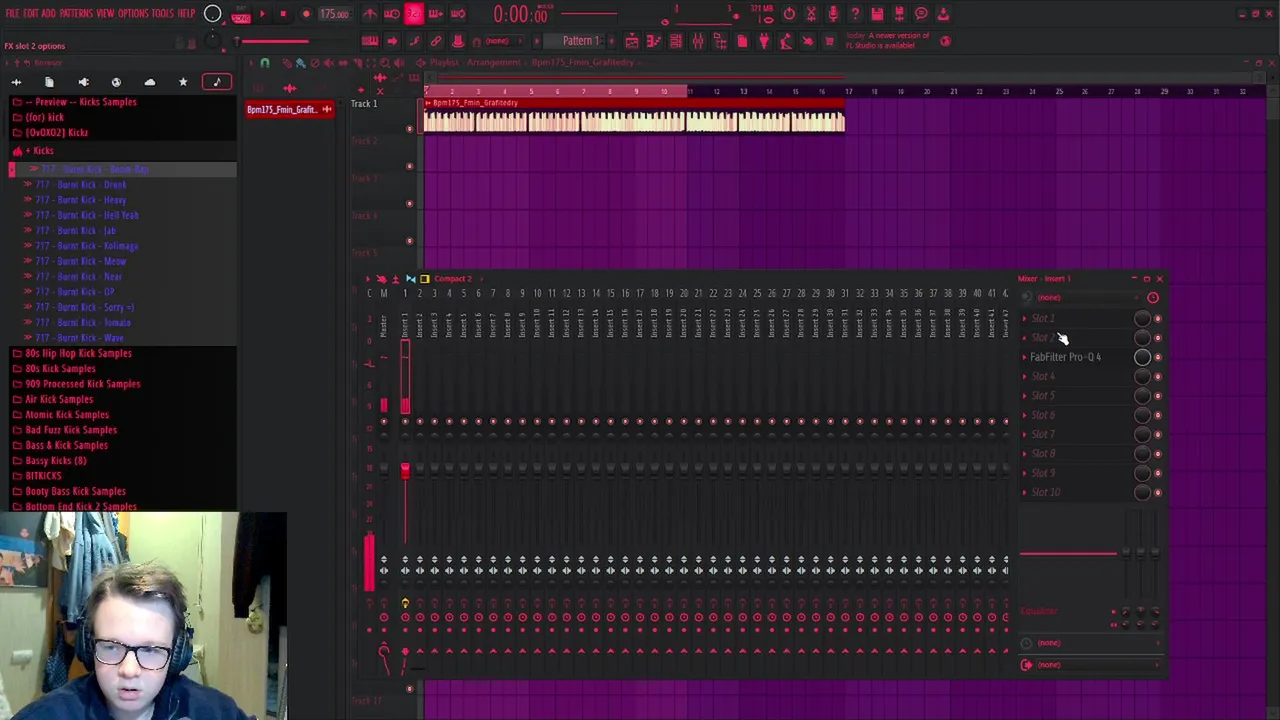Open the FILE menu
Viewport: 1280px width, 720px height.
(x=12, y=13)
